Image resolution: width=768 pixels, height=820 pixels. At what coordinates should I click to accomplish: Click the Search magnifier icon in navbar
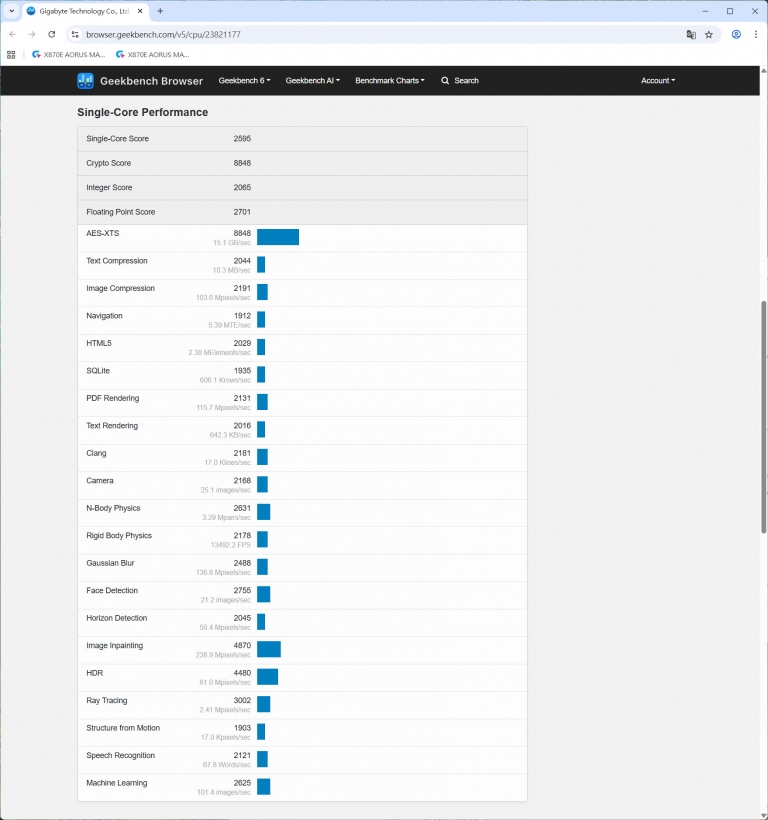point(445,81)
